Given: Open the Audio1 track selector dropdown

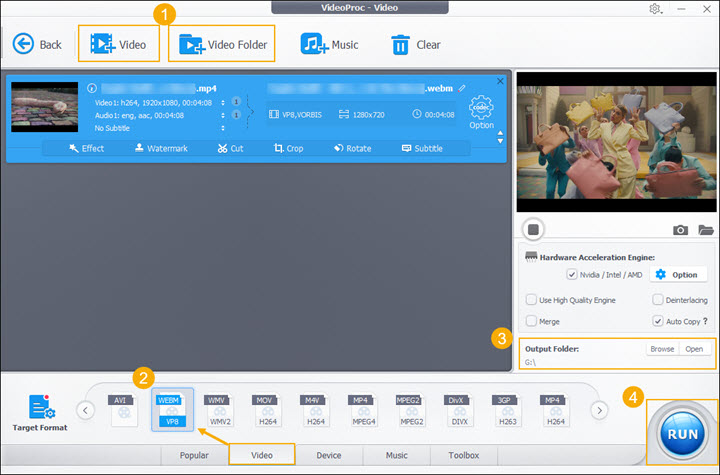Looking at the screenshot, I should coord(223,115).
